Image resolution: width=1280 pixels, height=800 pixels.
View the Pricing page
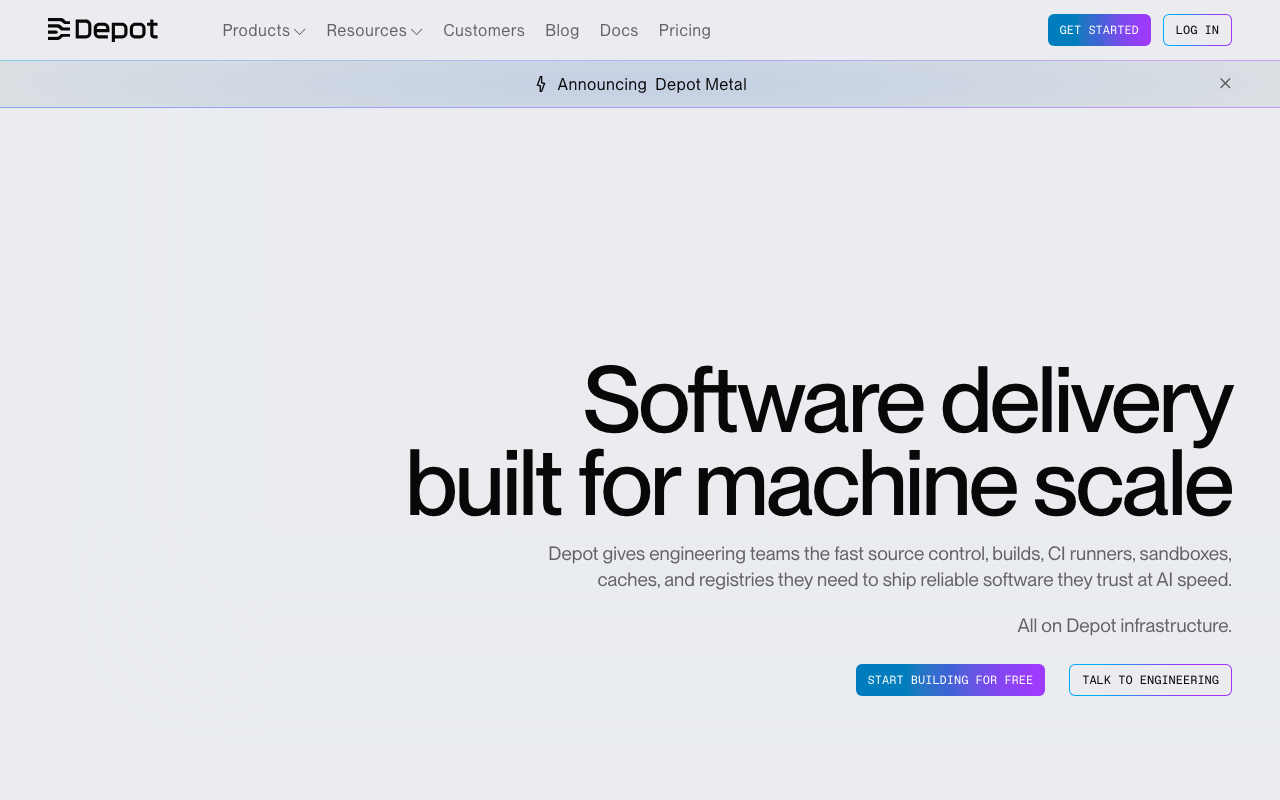pos(685,30)
